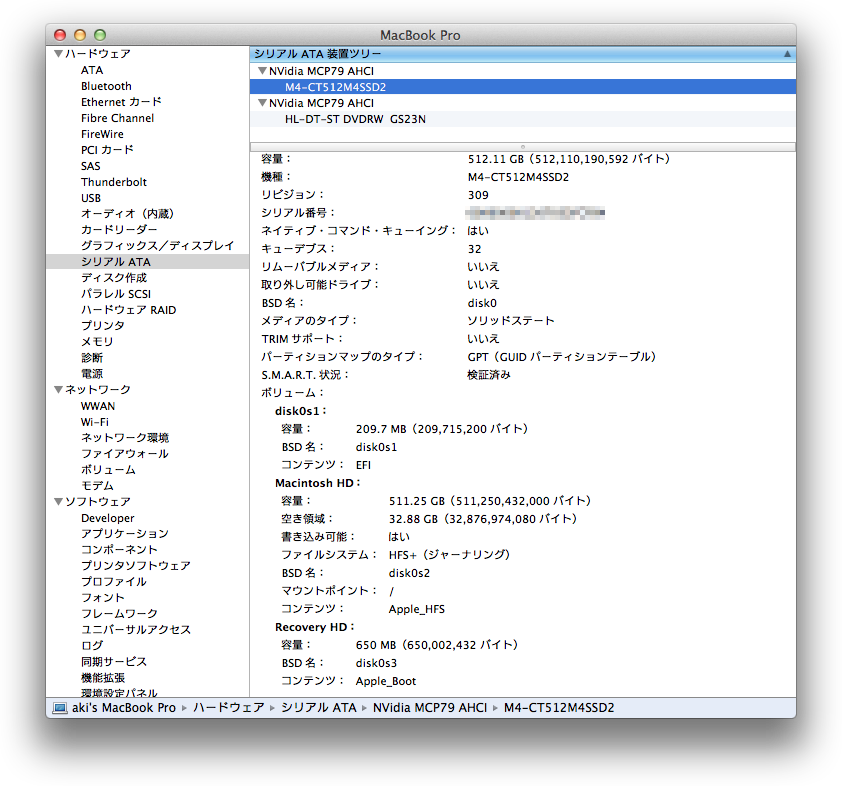
Task: Collapse second NVidia MCP79 AHCI node above DVDRW
Action: [x=262, y=103]
